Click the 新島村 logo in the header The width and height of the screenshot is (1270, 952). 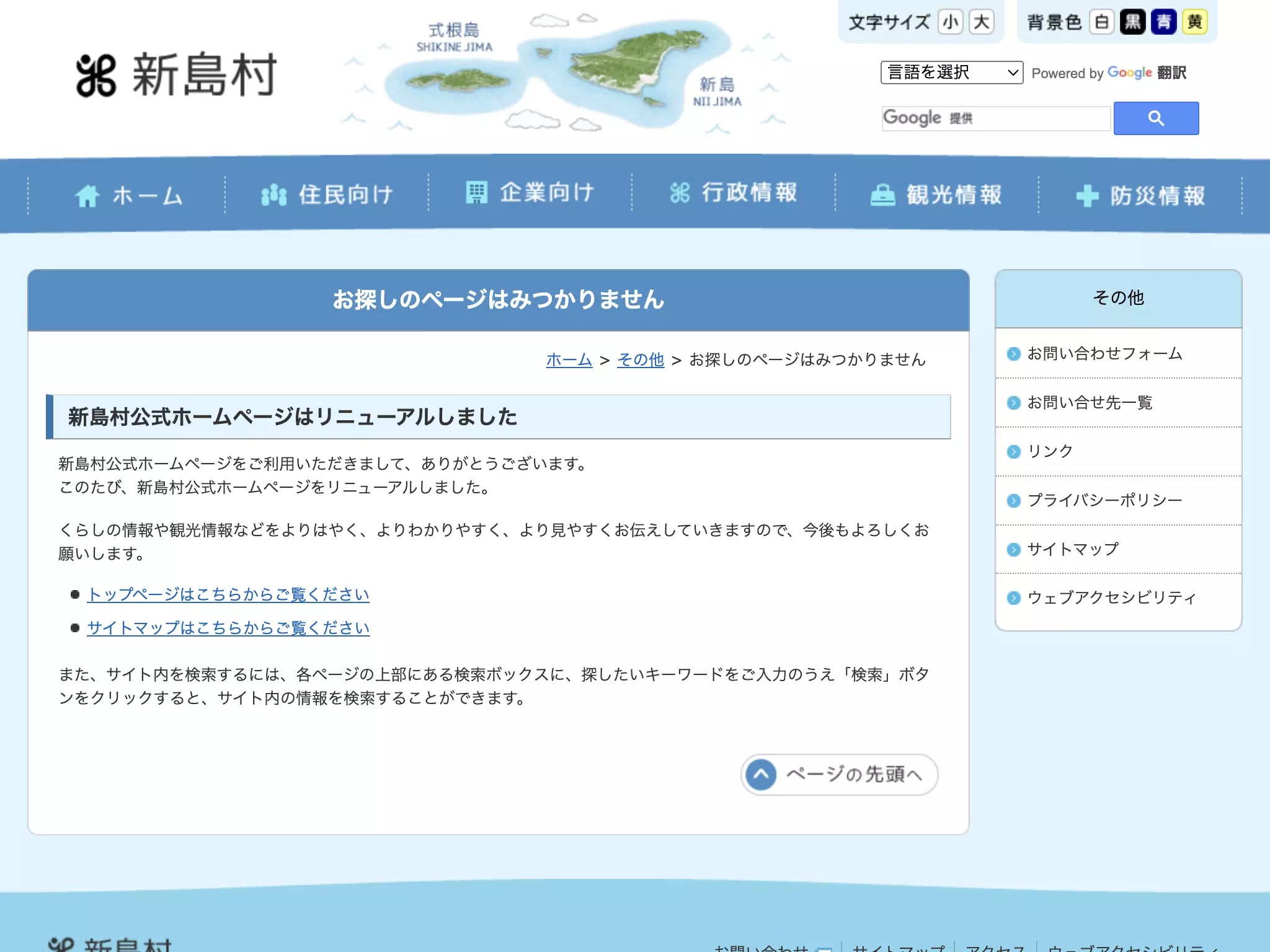[x=176, y=75]
